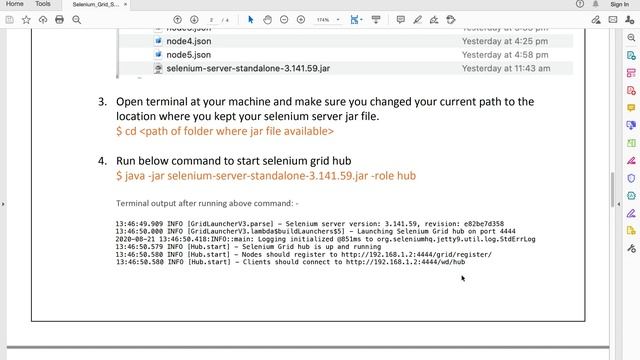Viewport: 640px width, 360px height.
Task: Select the arrow selection tool
Action: (x=251, y=20)
